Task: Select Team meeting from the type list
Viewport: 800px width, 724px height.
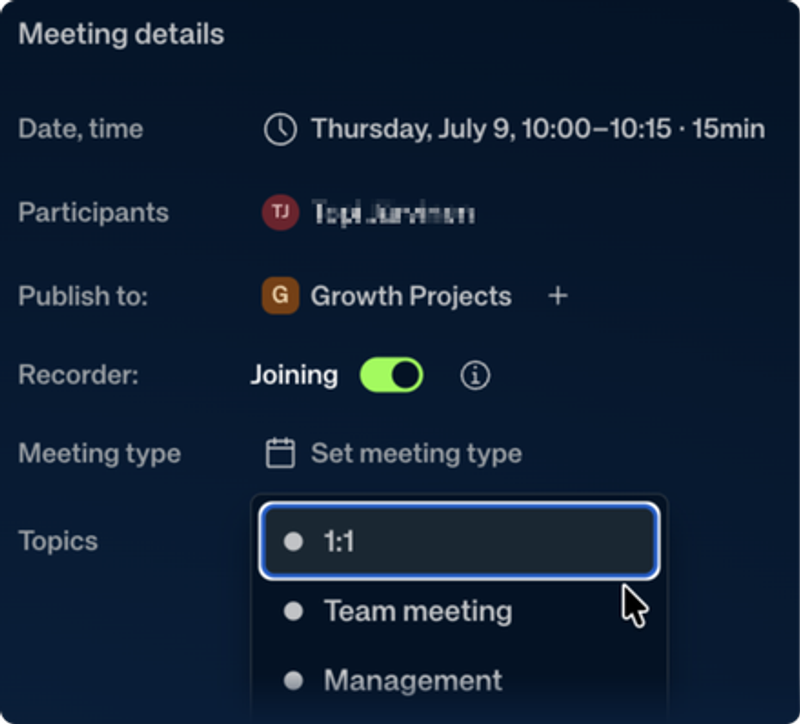Action: pos(459,611)
